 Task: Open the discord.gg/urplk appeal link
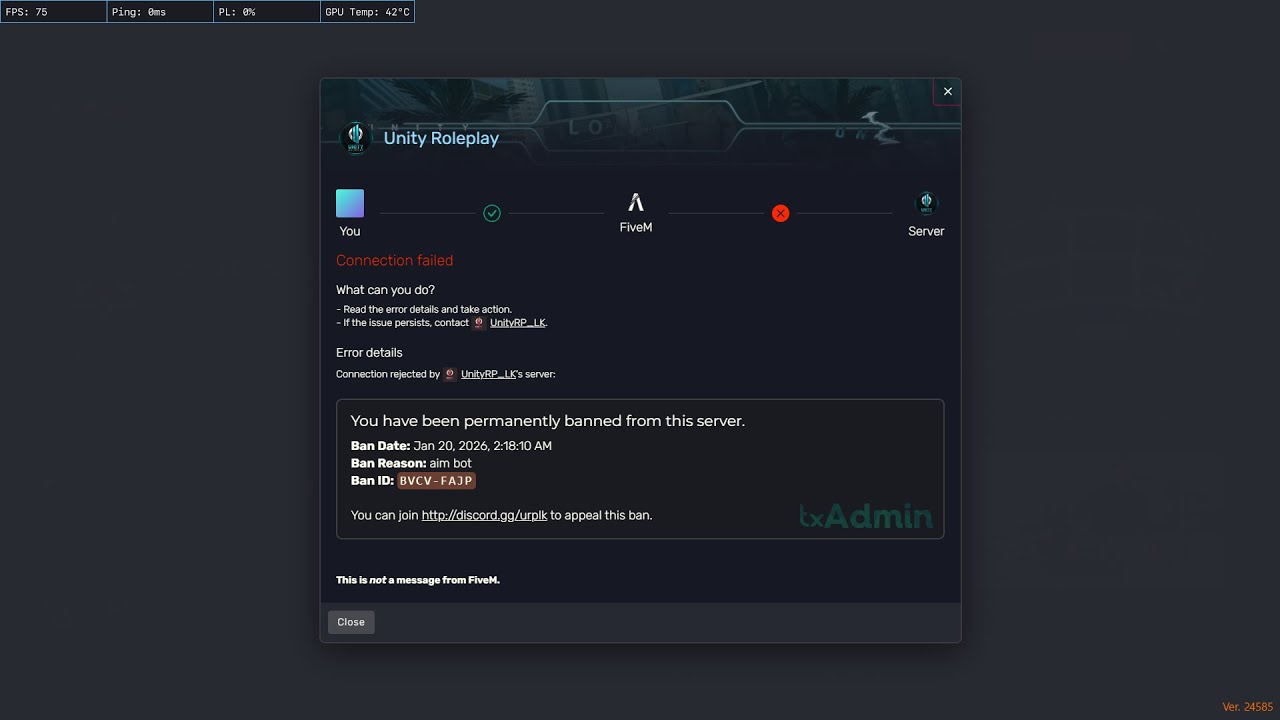pyautogui.click(x=484, y=515)
